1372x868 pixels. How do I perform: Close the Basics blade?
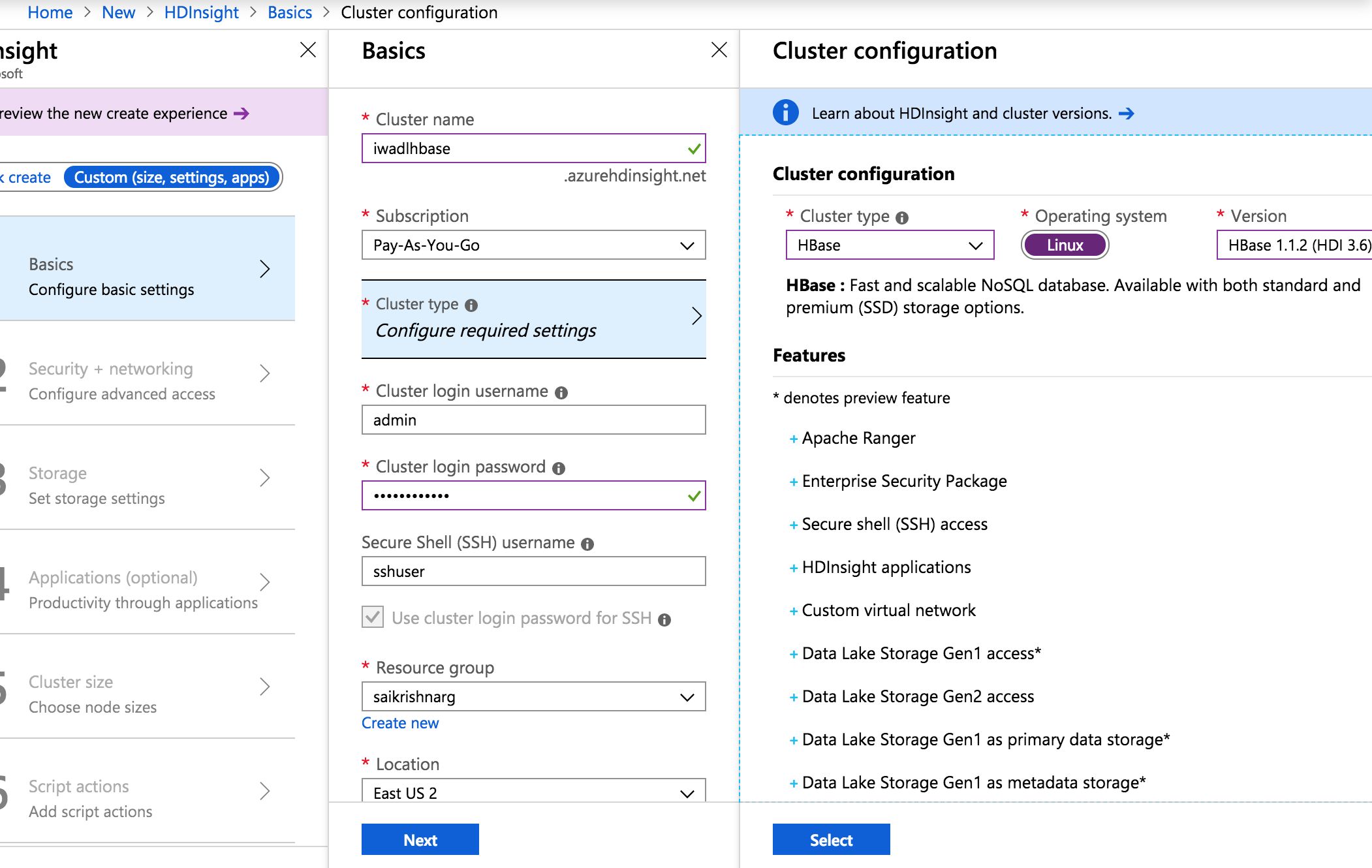[x=719, y=50]
